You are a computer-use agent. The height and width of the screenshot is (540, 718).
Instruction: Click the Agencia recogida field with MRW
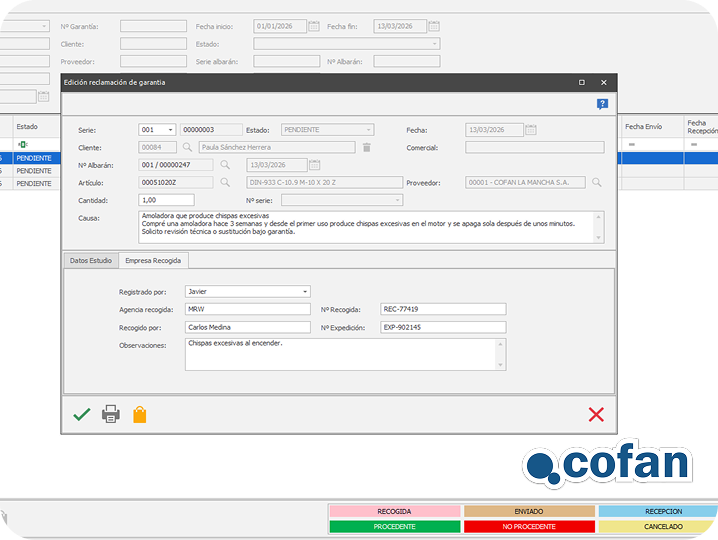click(x=248, y=309)
